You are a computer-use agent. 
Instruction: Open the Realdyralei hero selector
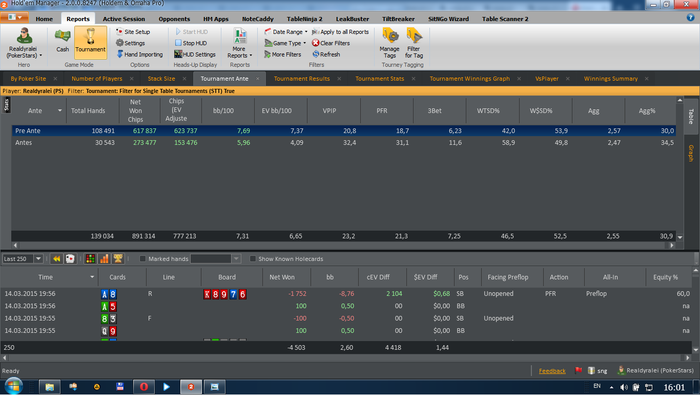point(24,43)
